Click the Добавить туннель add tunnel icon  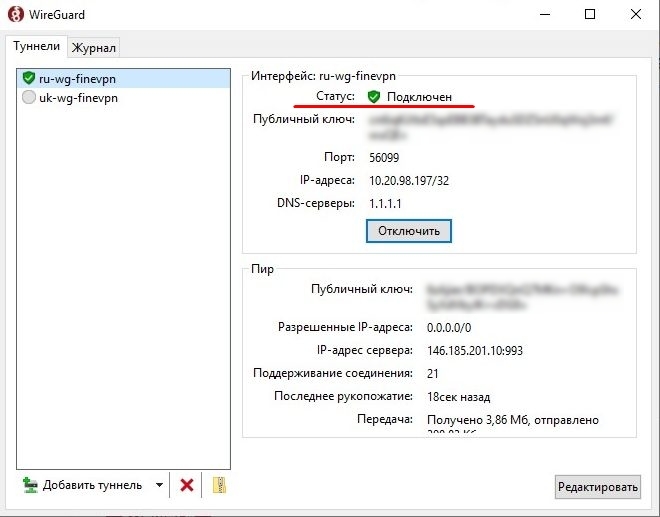point(30,485)
